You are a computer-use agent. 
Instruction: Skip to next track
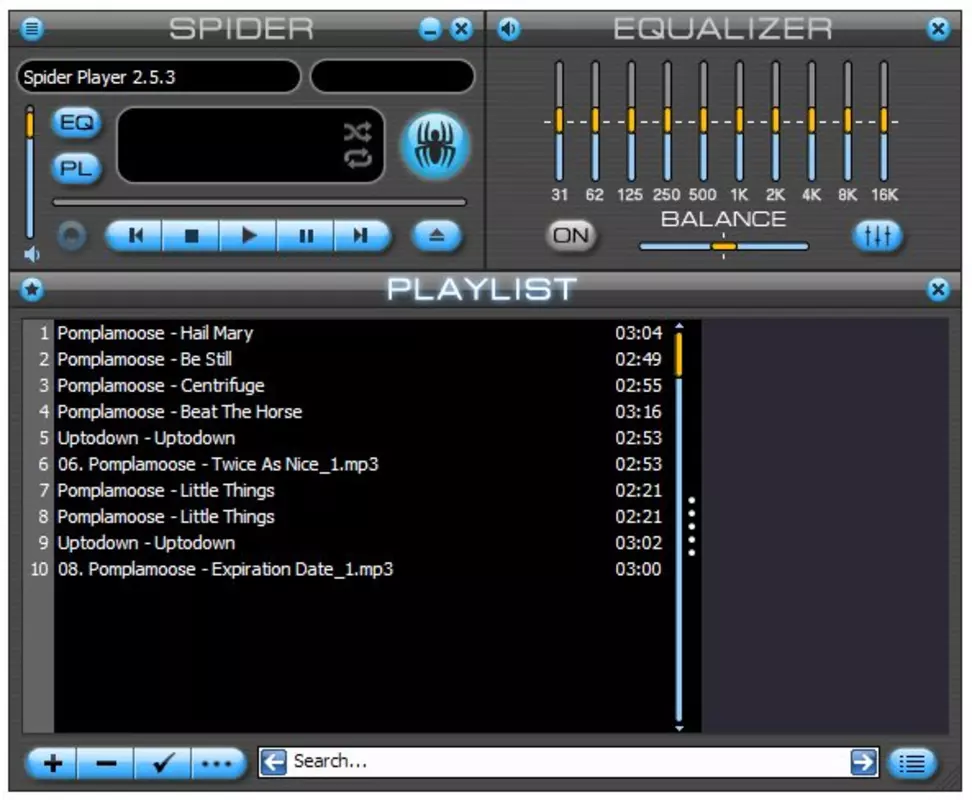[x=362, y=235]
